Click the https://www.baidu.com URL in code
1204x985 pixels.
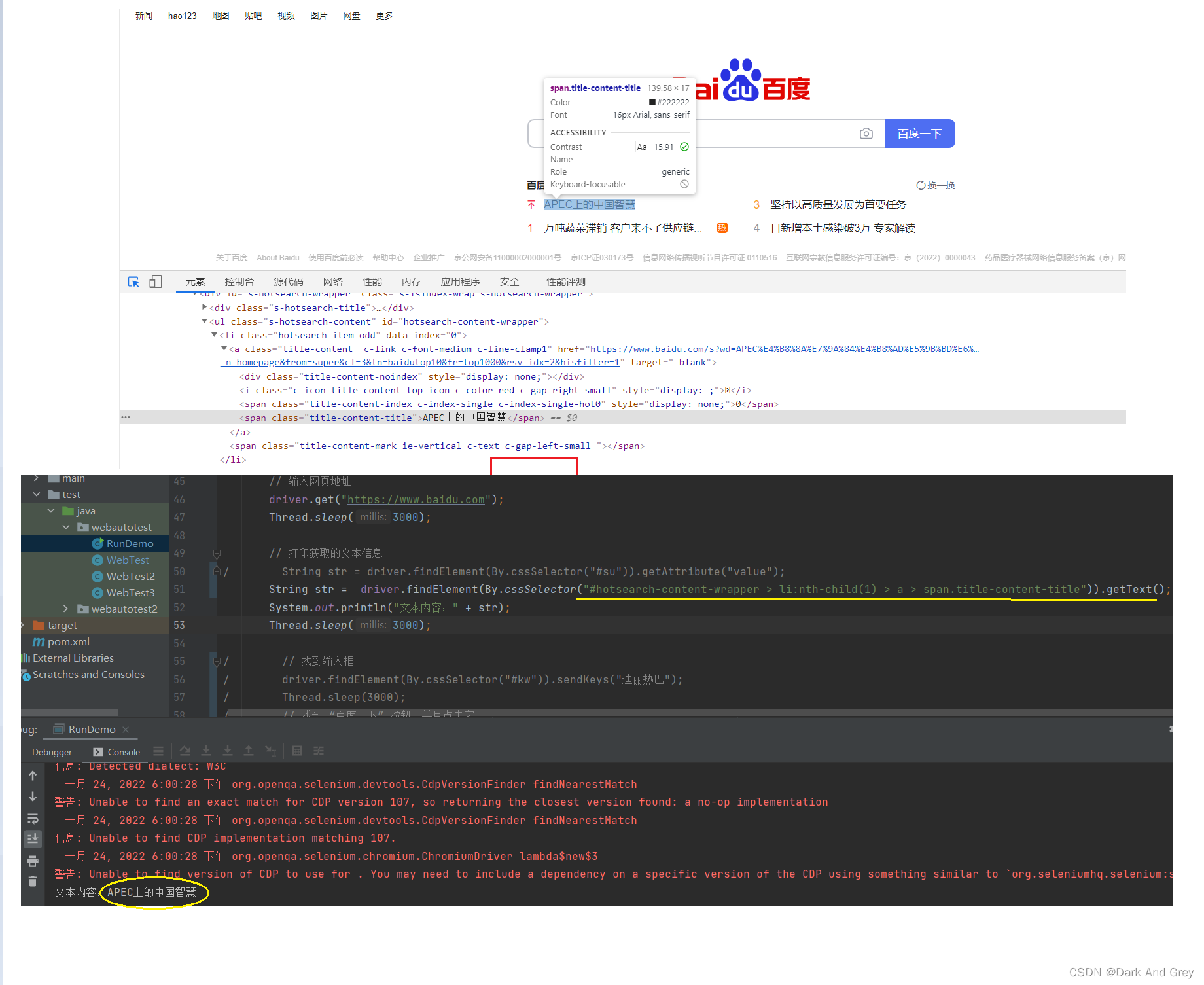click(416, 499)
